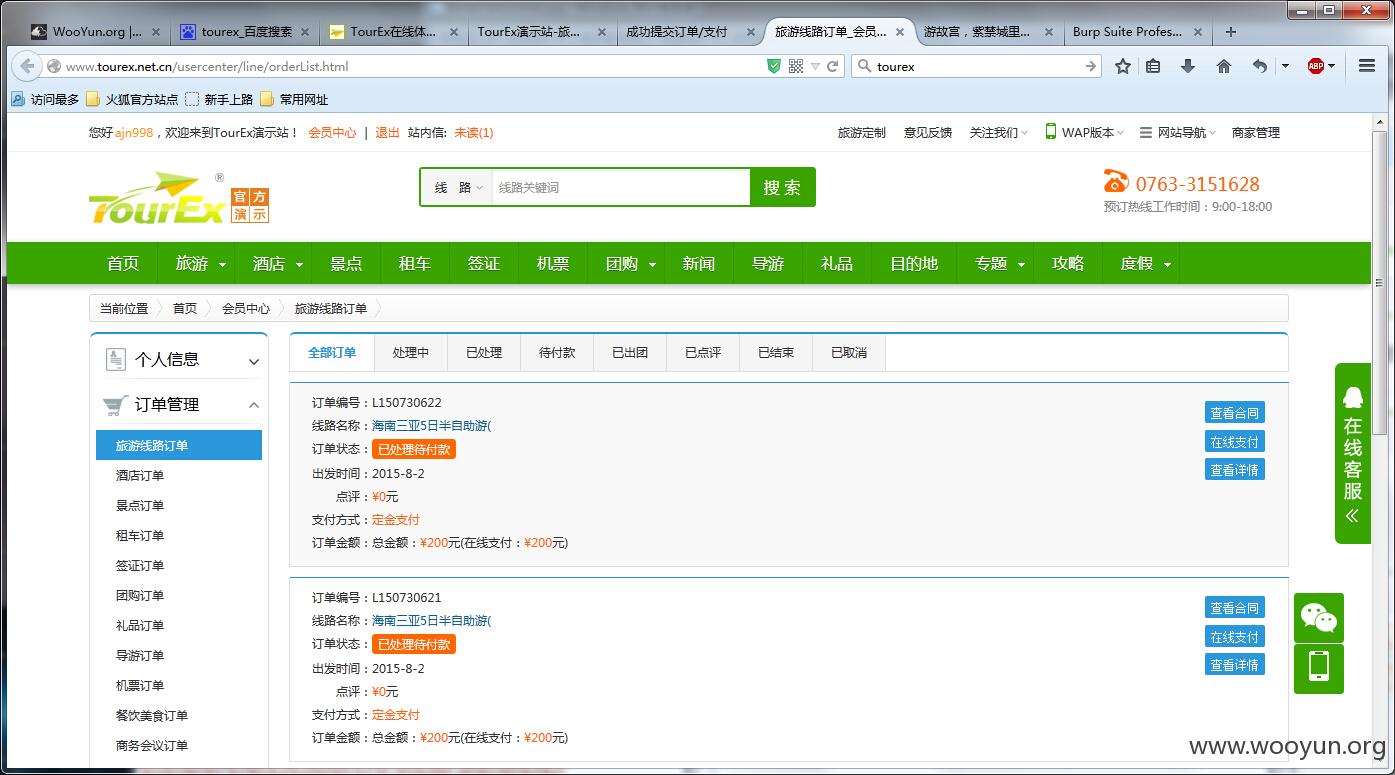Open 海南三亚5日半自助游 link in order L150730622

[432, 426]
